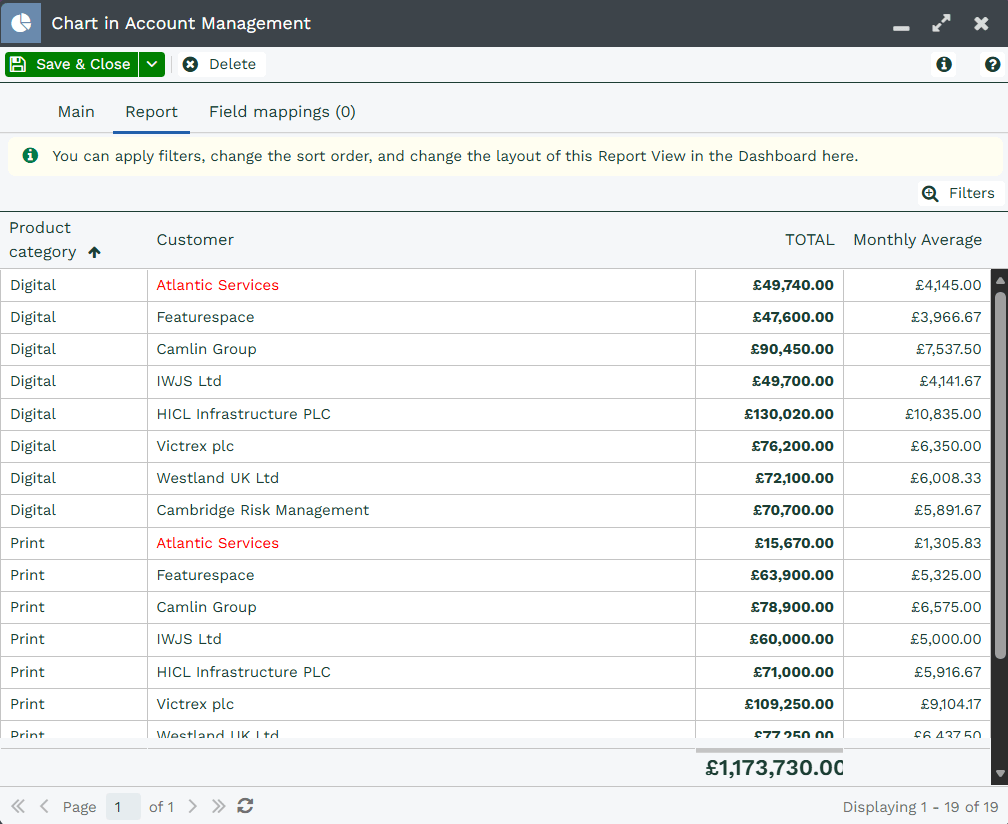Screen dimensions: 1008x824
Task: Click the refresh icon in pagination bar
Action: [x=245, y=806]
